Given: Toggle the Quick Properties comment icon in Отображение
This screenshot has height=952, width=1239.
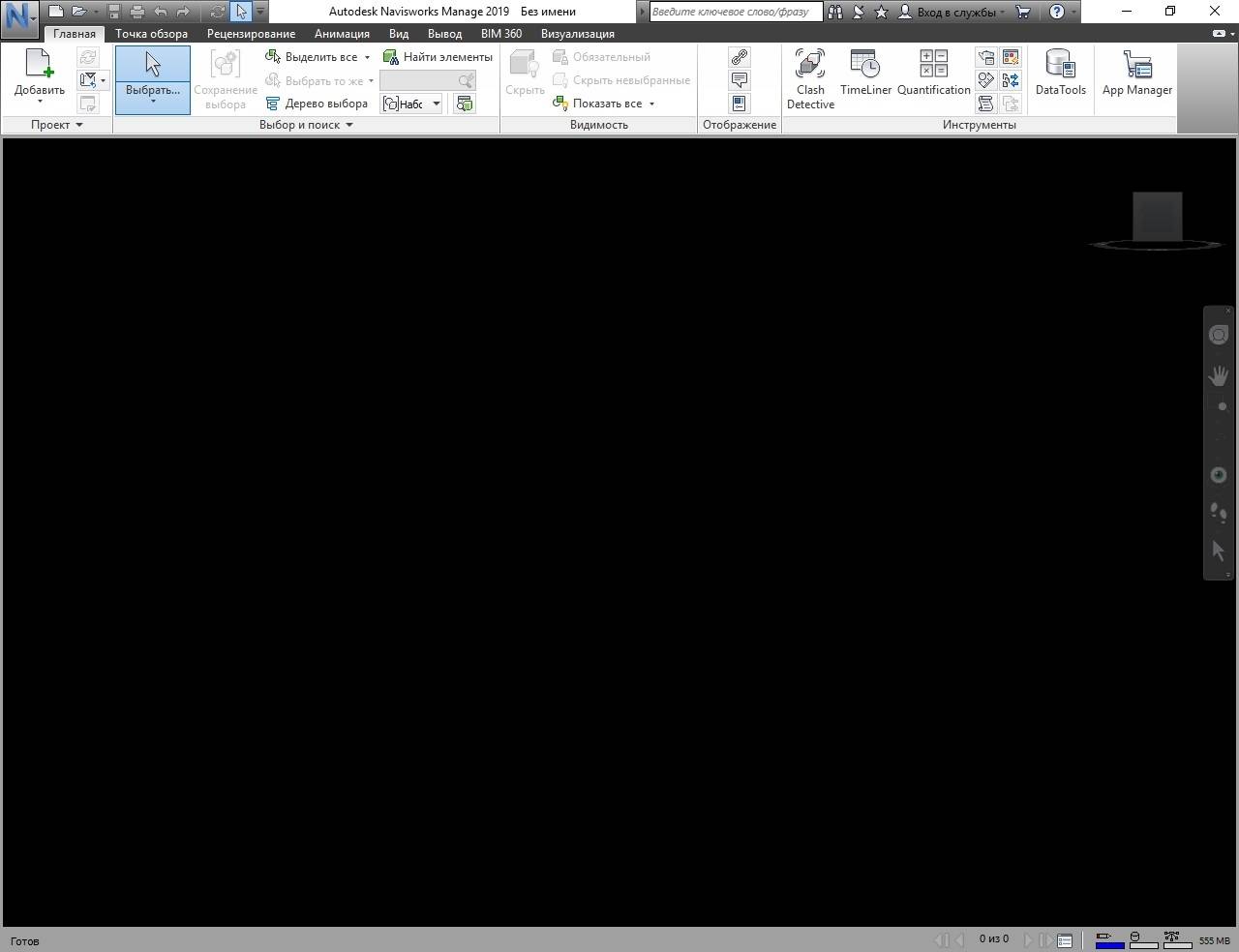Looking at the screenshot, I should (x=740, y=80).
